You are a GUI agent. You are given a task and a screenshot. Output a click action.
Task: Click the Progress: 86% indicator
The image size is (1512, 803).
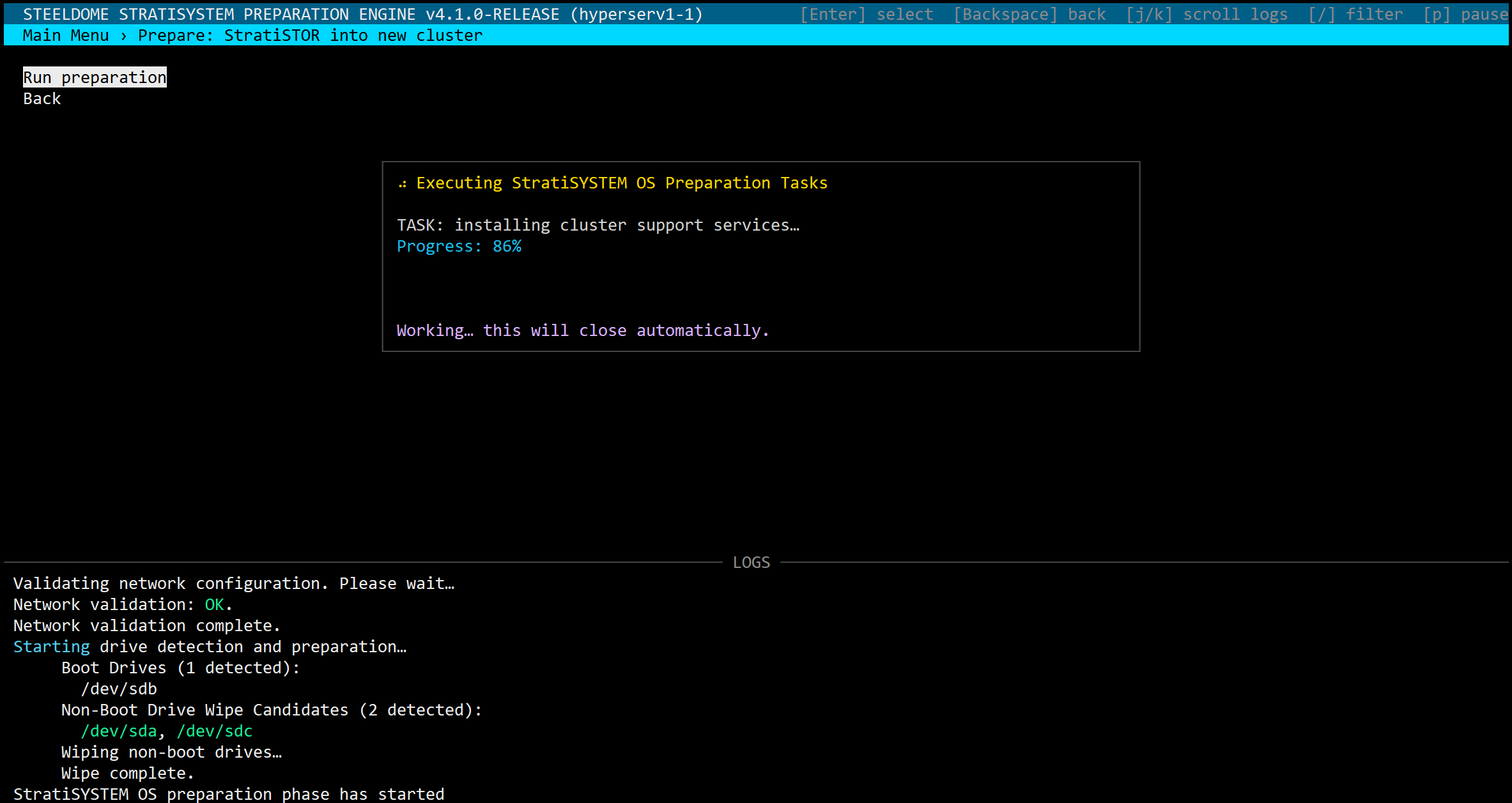pyautogui.click(x=459, y=246)
